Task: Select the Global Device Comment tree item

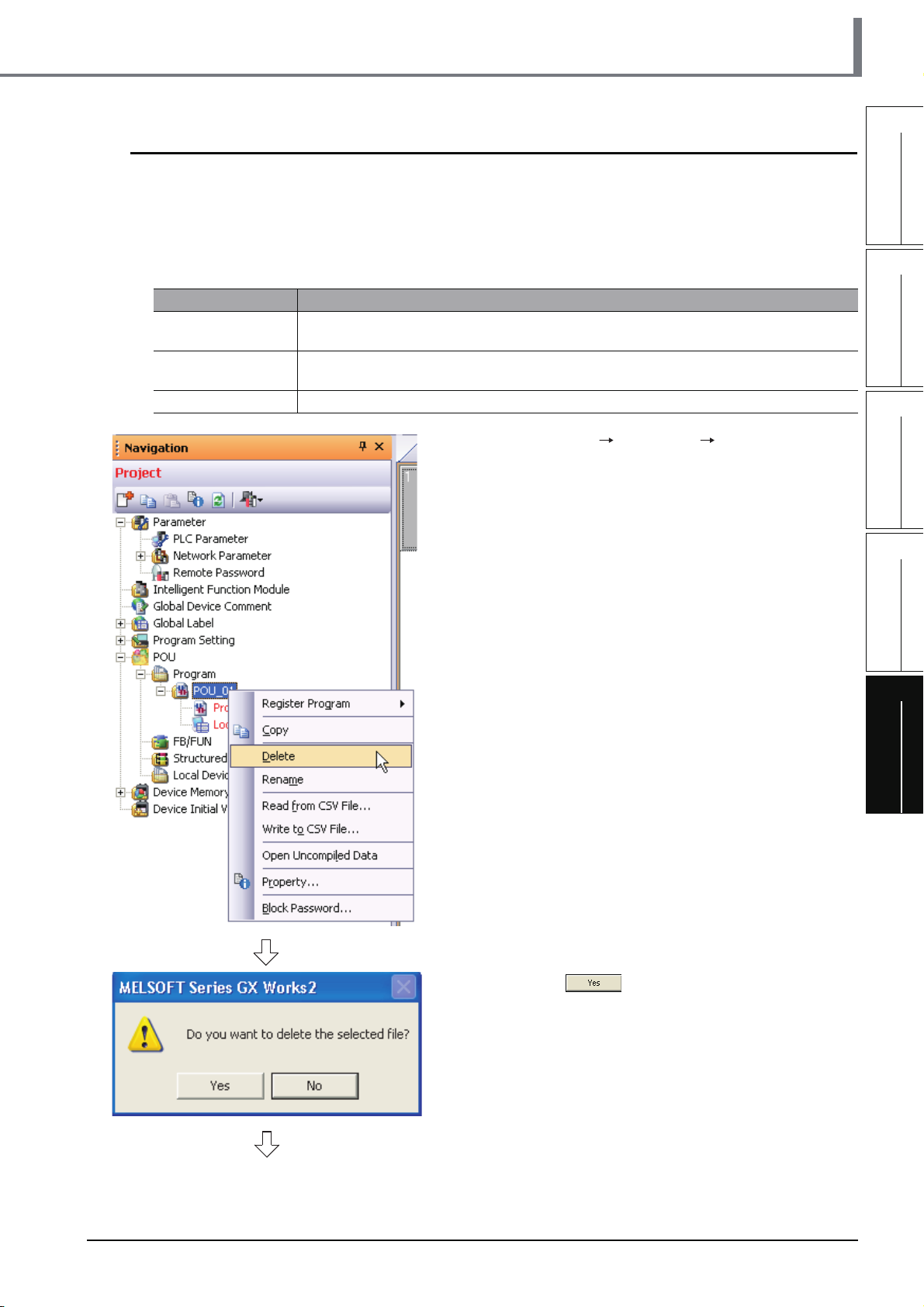Action: pyautogui.click(x=212, y=607)
